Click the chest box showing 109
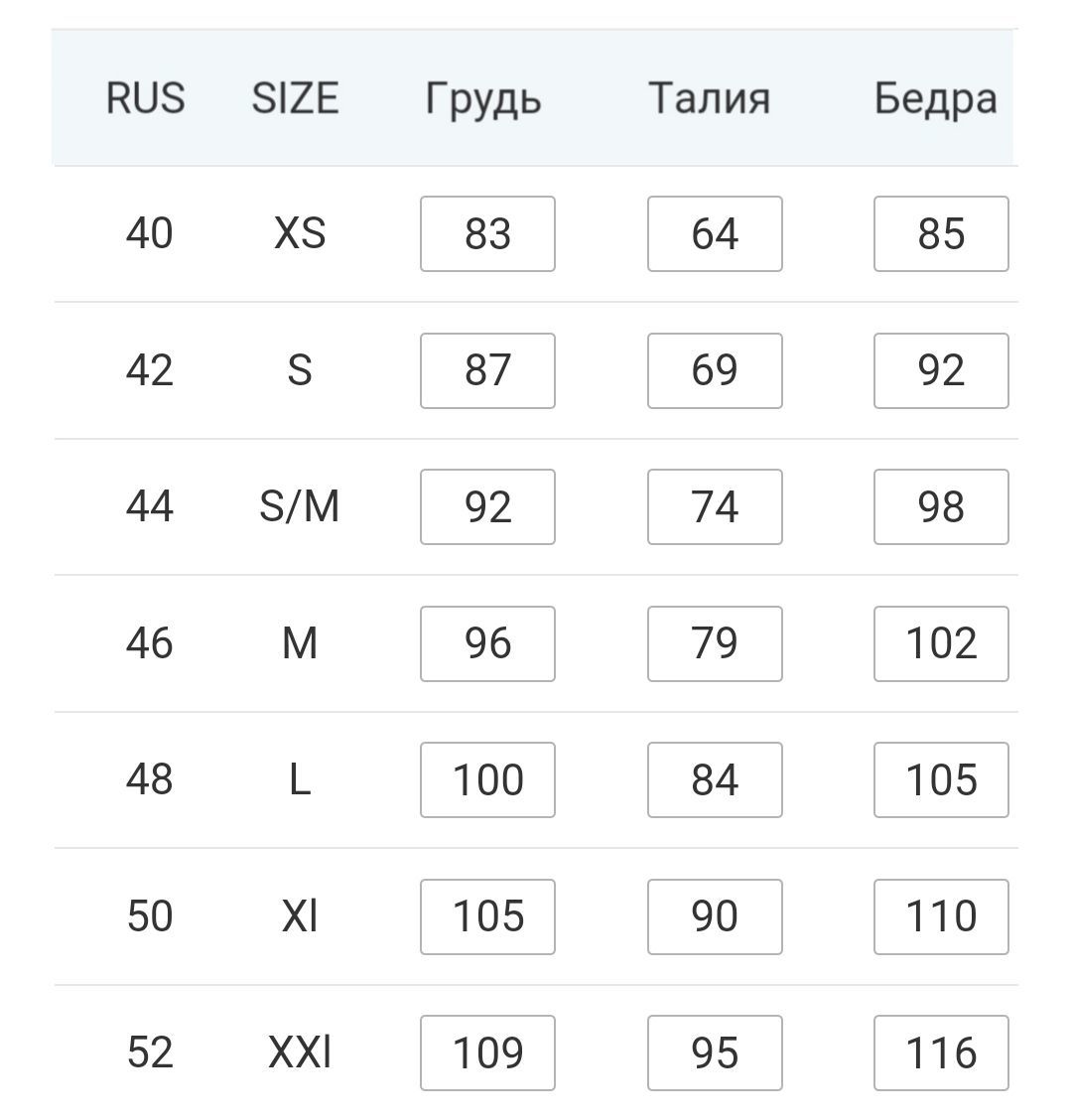The image size is (1072, 1120). [x=487, y=1052]
